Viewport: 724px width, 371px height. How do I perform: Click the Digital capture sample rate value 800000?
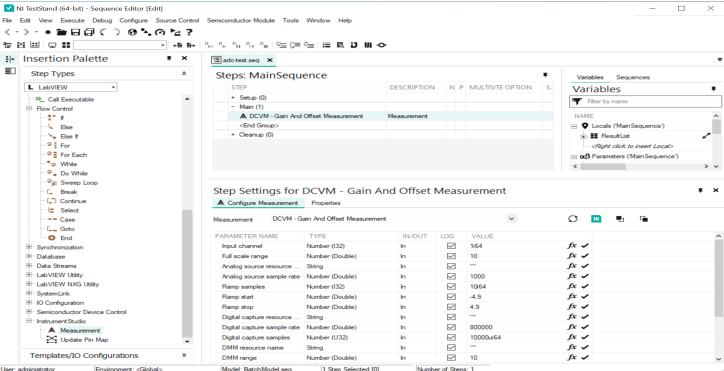point(481,327)
